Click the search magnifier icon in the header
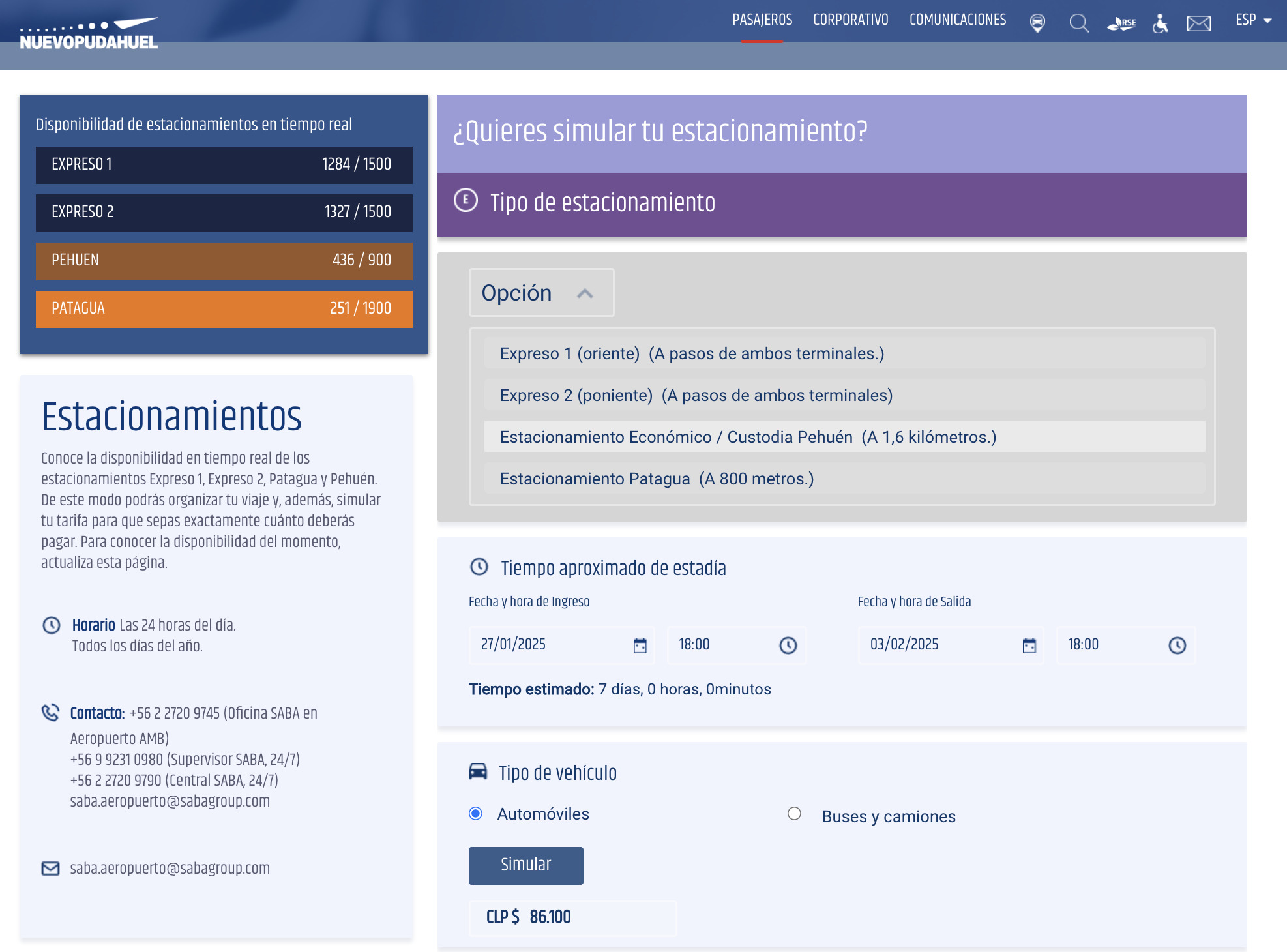 [x=1079, y=23]
